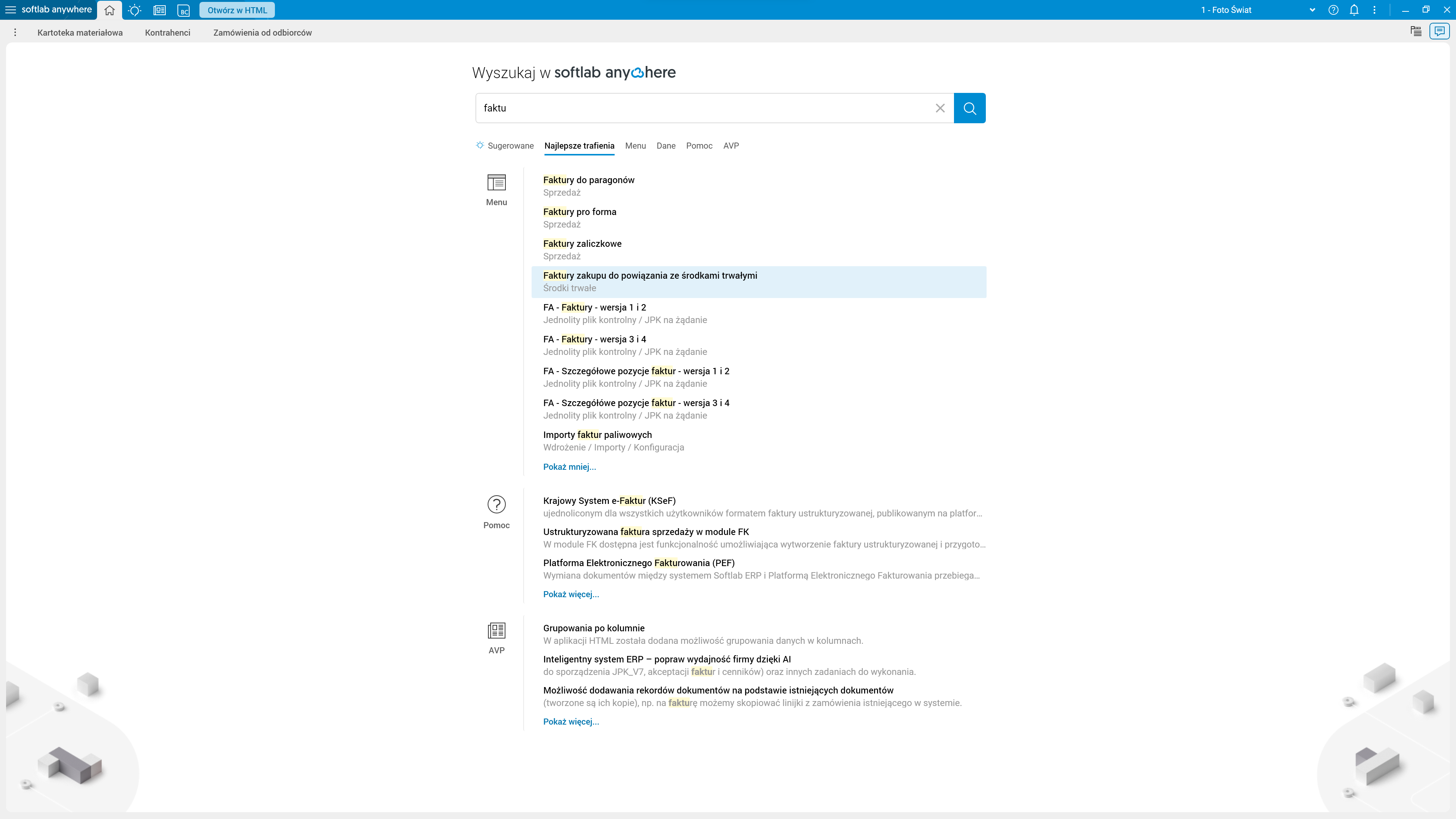Expand Pomoc results with Pokaż więcej
The width and height of the screenshot is (1456, 819).
(571, 594)
